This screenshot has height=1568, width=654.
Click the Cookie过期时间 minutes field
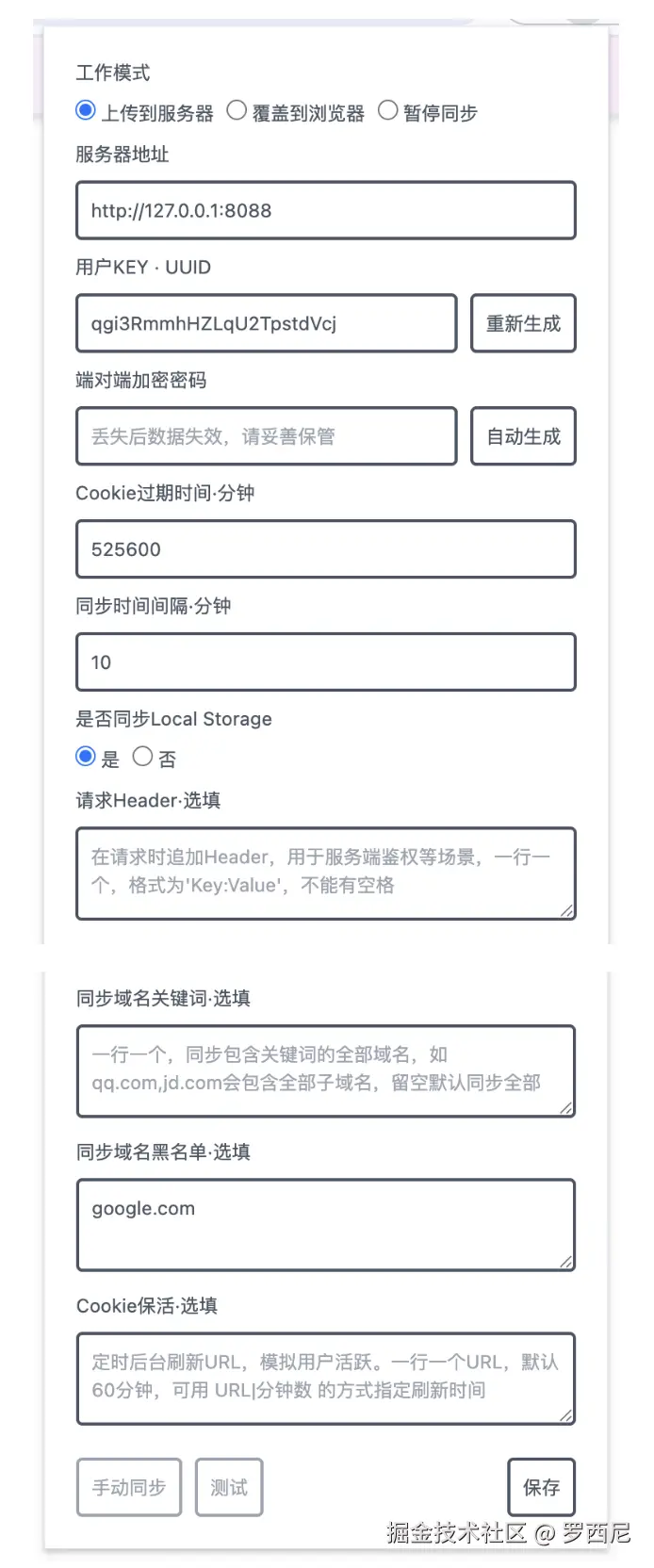[325, 549]
